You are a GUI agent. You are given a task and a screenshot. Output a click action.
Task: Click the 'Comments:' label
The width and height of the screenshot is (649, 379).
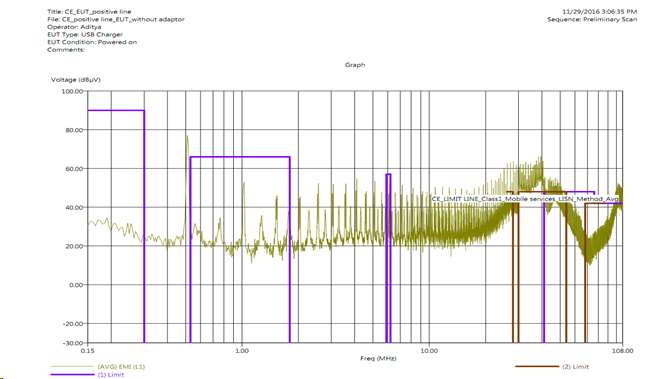coord(66,50)
